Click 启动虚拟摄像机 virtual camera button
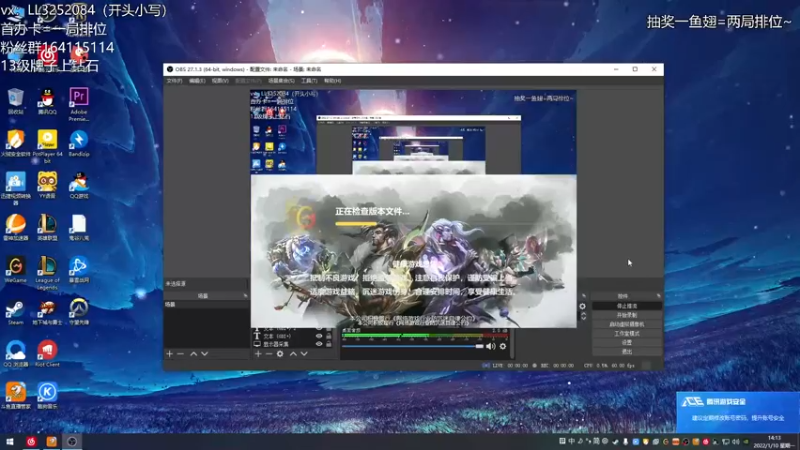The width and height of the screenshot is (800, 450). point(627,324)
